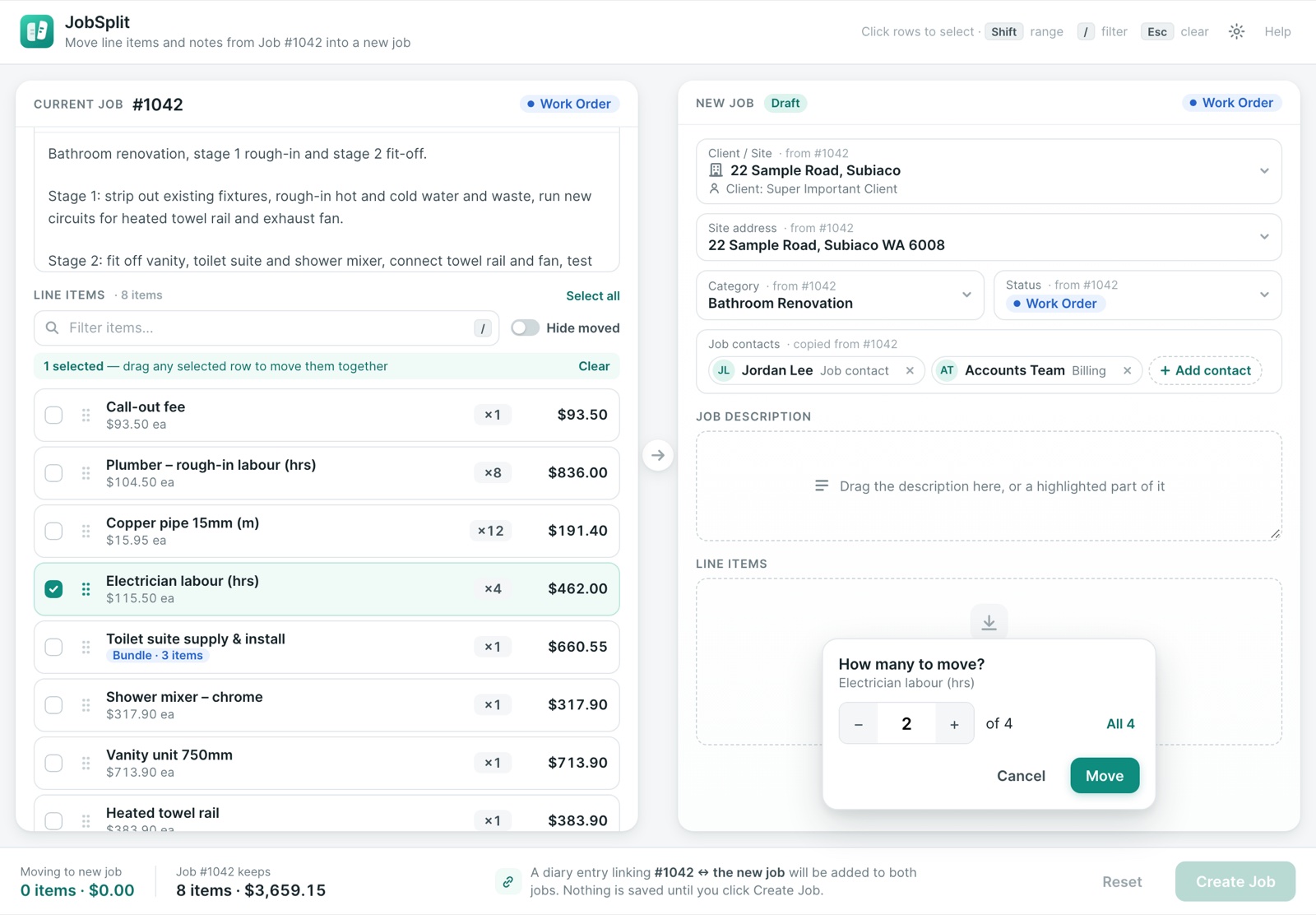Focus the Filter items search field
This screenshot has height=915, width=1316.
(x=266, y=328)
